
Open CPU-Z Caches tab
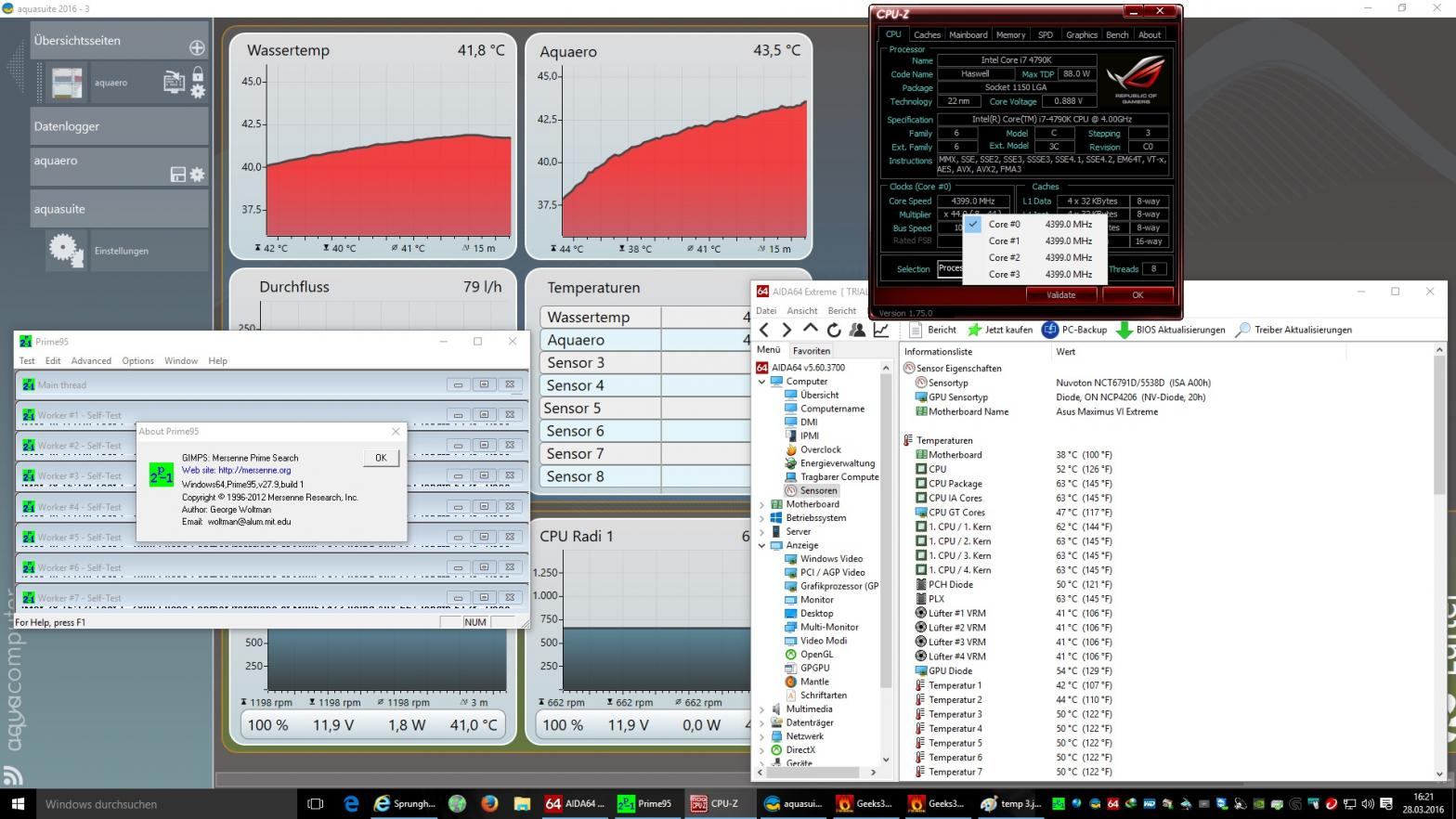[x=927, y=35]
